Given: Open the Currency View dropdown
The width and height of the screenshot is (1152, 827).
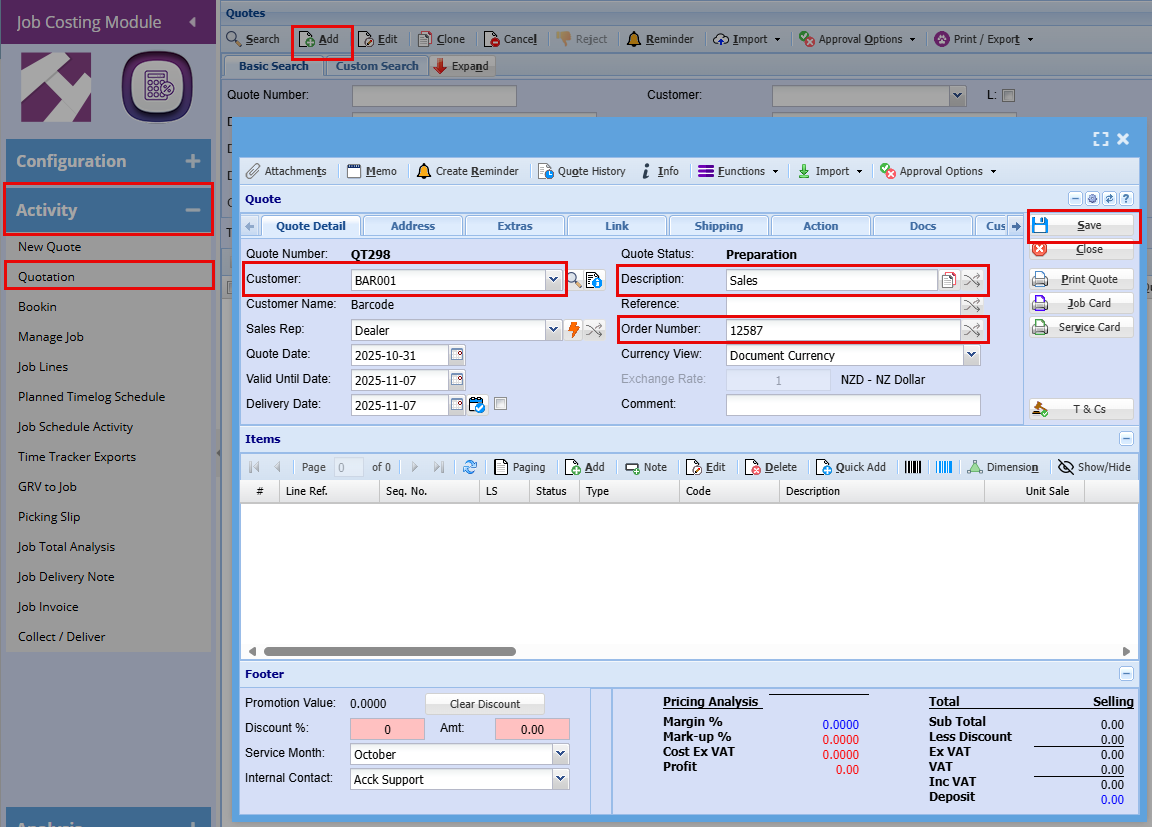Looking at the screenshot, I should coord(971,355).
